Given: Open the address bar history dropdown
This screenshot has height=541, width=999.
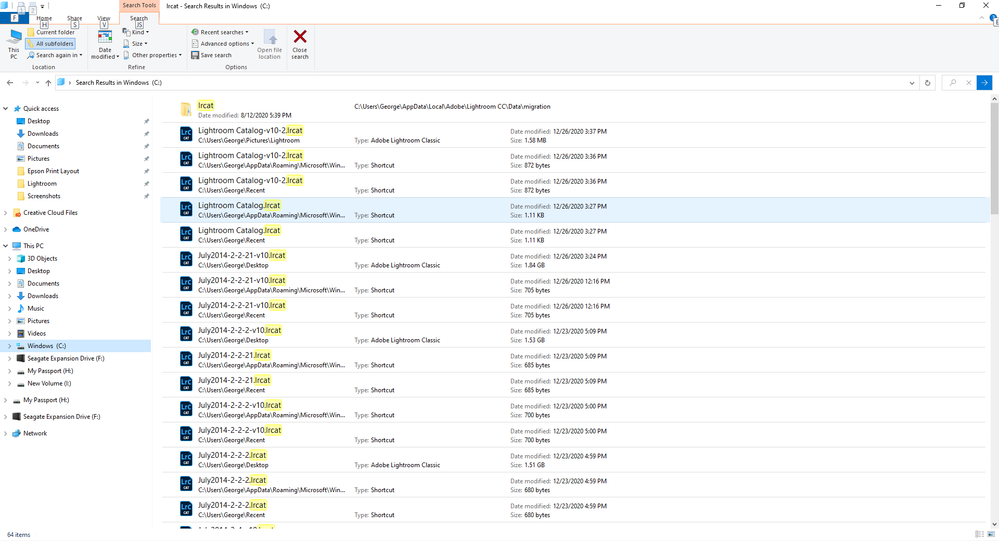Looking at the screenshot, I should [x=912, y=83].
